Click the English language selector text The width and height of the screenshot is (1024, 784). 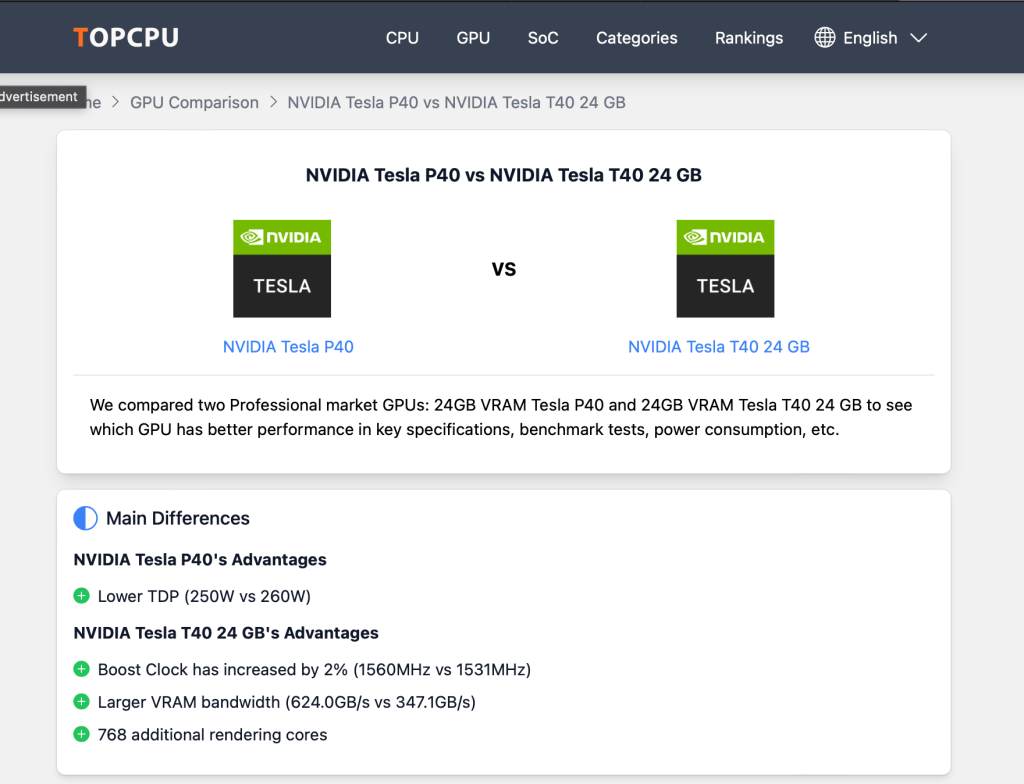pos(870,38)
